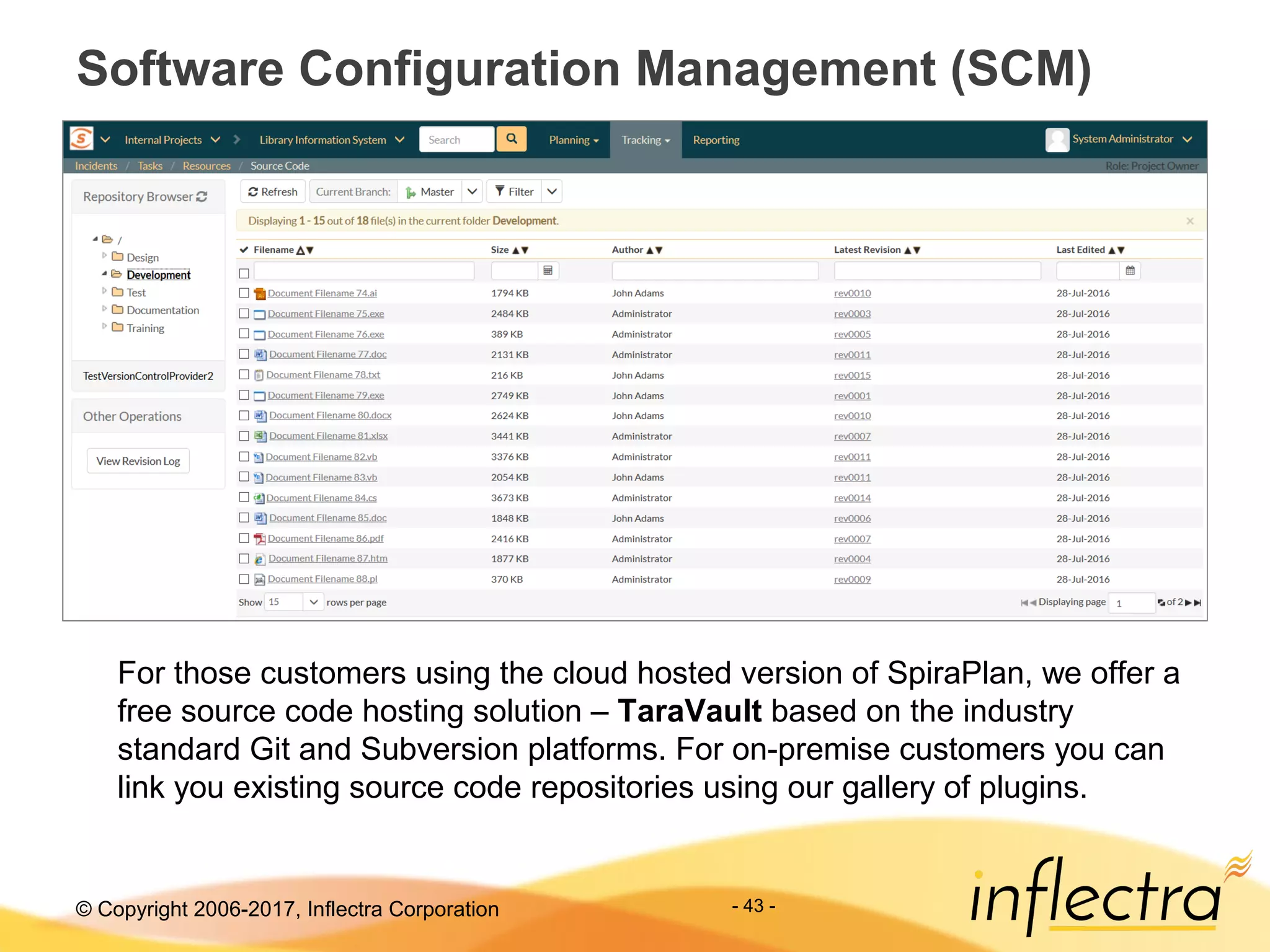Image resolution: width=1270 pixels, height=952 pixels.
Task: Click the SpiraPlan logo icon
Action: (x=81, y=139)
